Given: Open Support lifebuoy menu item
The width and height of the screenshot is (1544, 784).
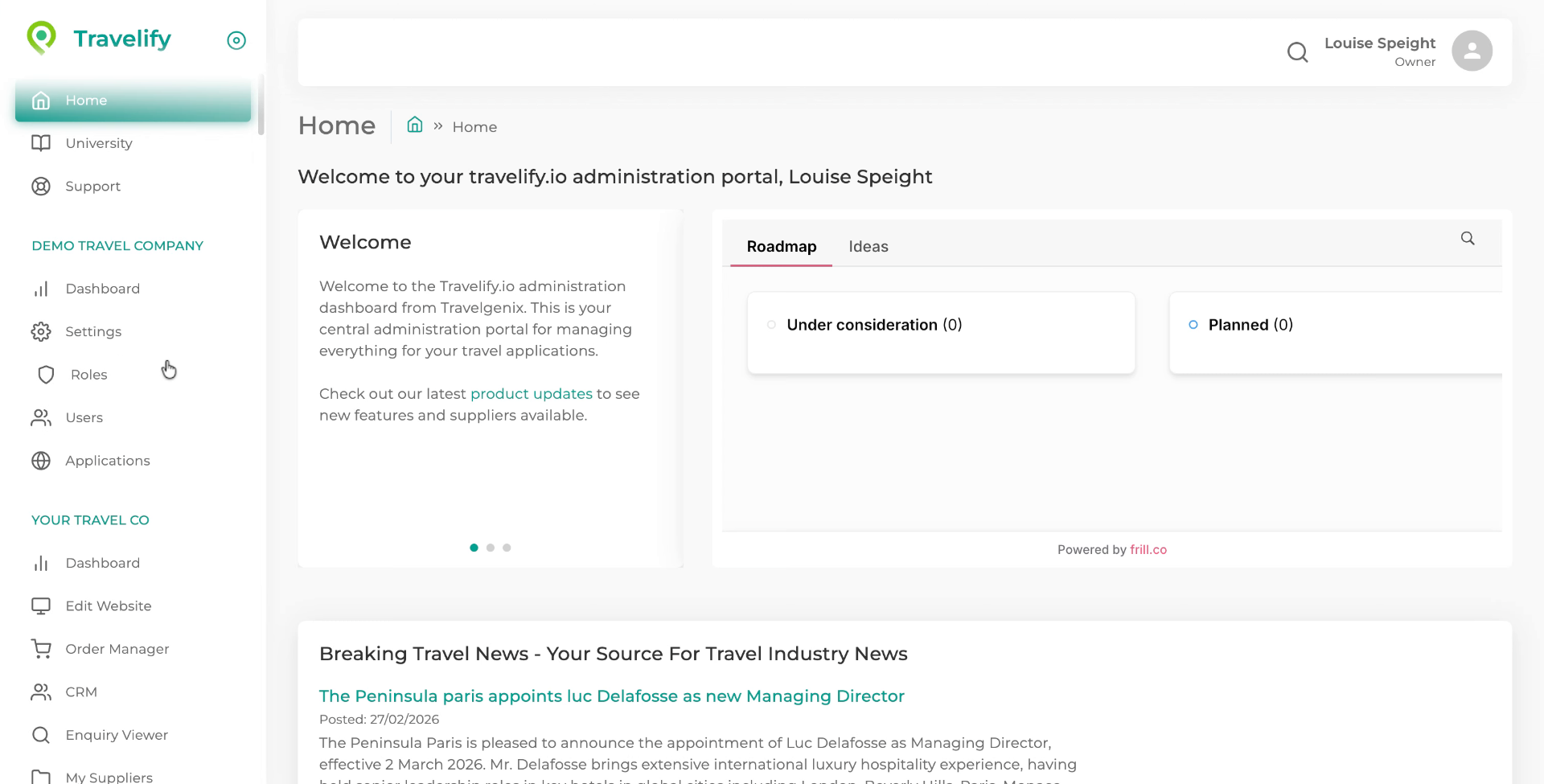Looking at the screenshot, I should click(92, 187).
